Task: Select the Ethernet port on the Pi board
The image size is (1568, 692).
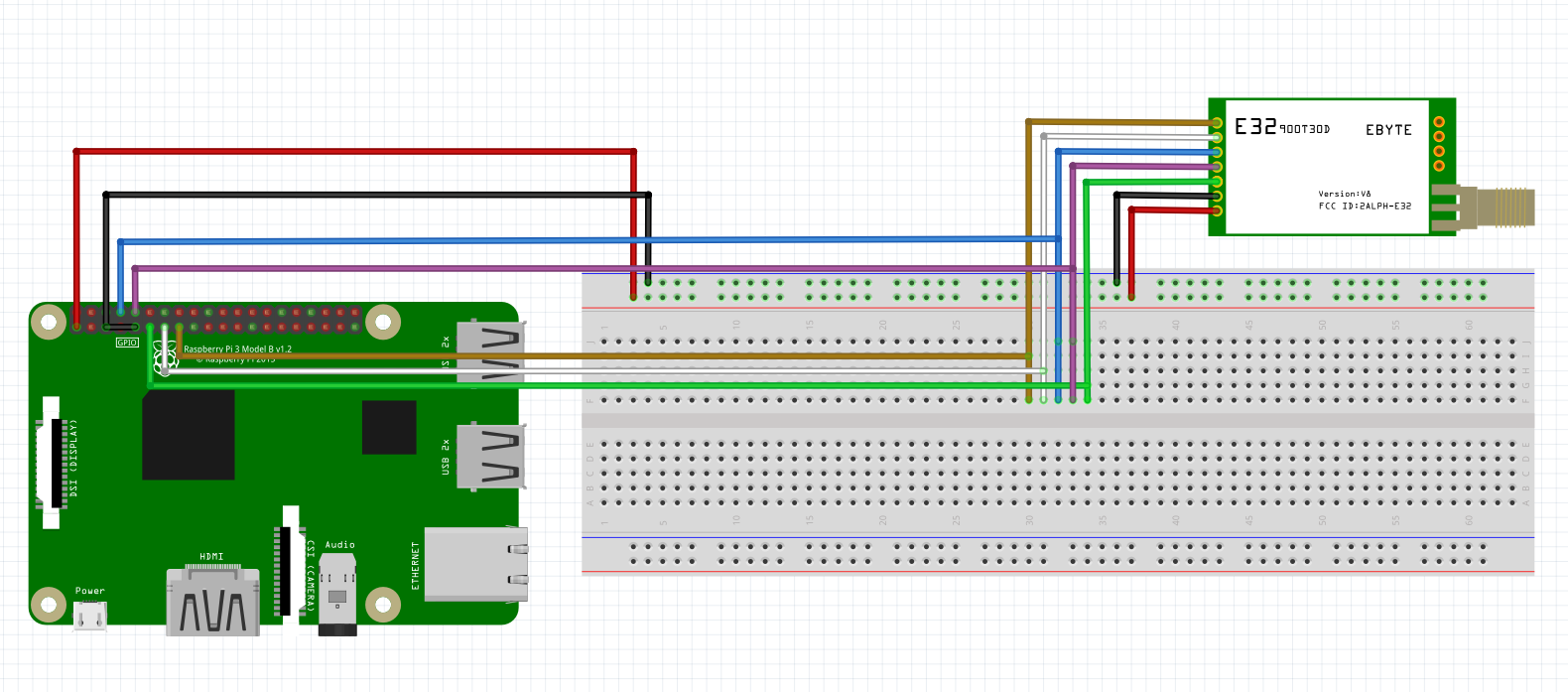Action: tap(476, 564)
